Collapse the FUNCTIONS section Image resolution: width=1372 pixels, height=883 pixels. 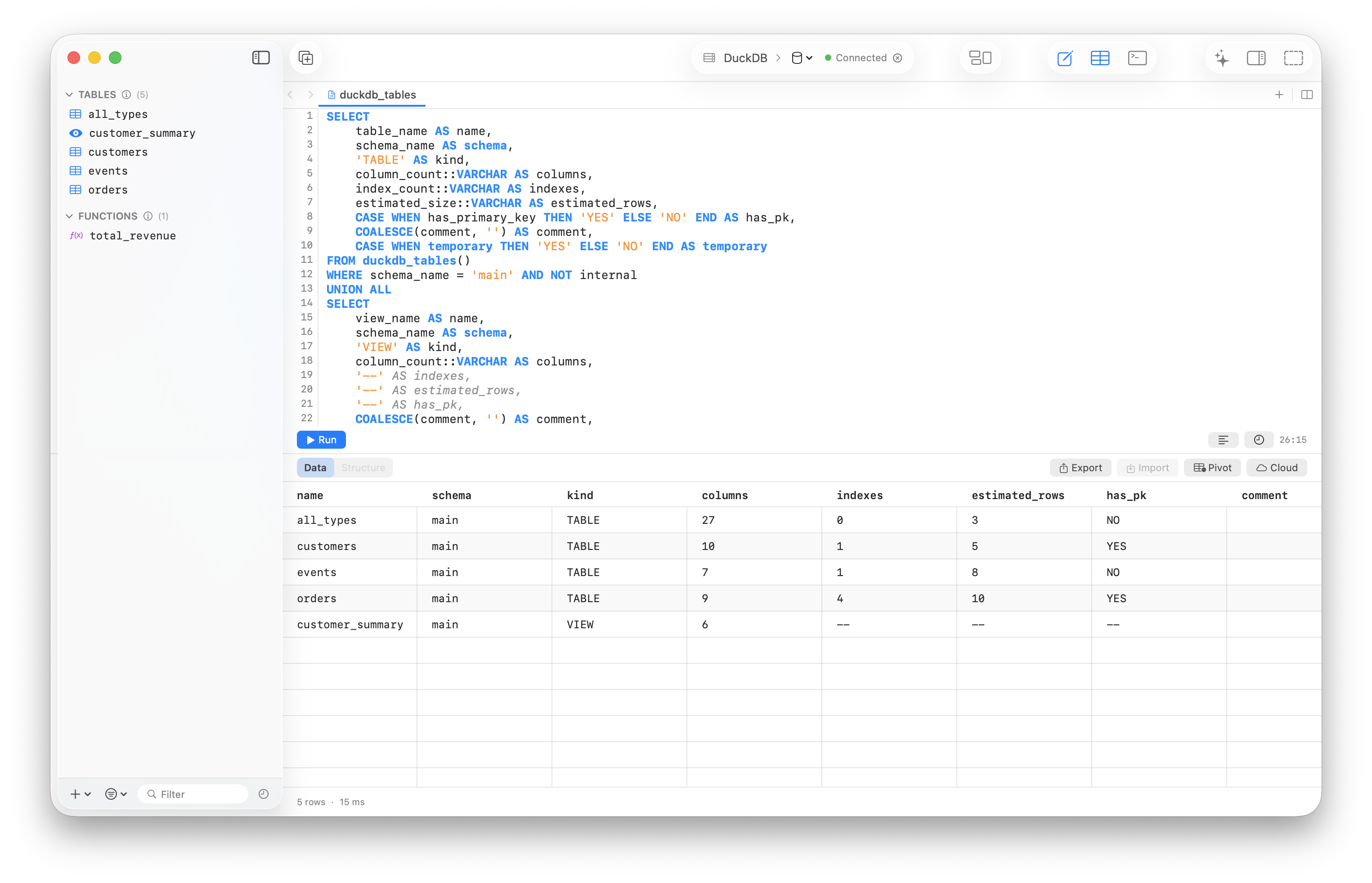(x=69, y=216)
